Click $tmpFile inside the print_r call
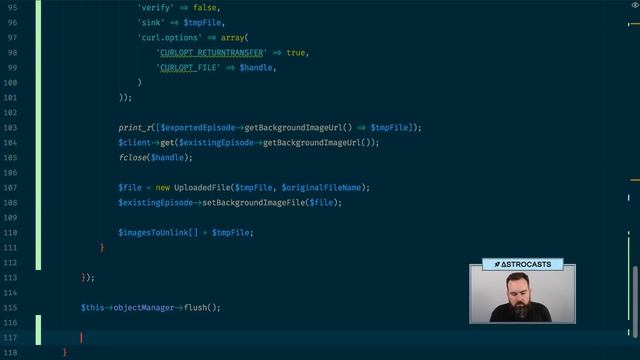 [x=389, y=127]
